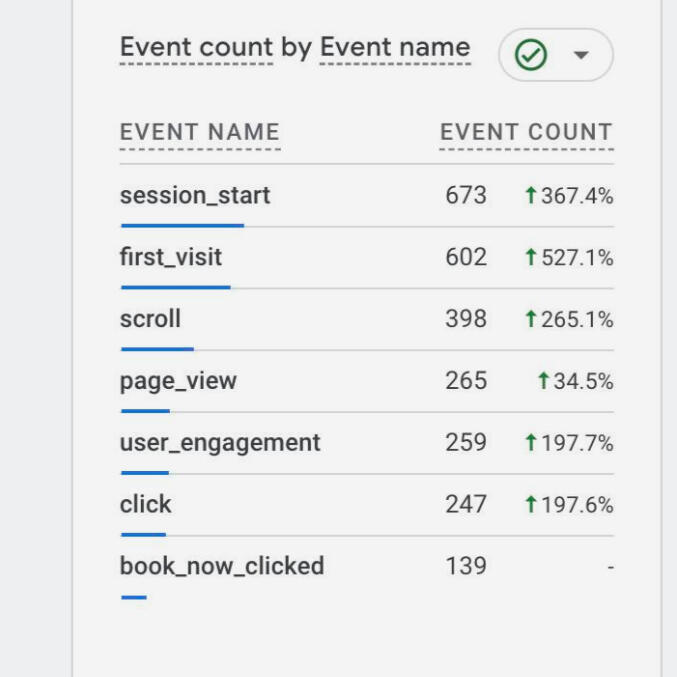Open the page_view event
This screenshot has width=677, height=677.
coord(179,381)
